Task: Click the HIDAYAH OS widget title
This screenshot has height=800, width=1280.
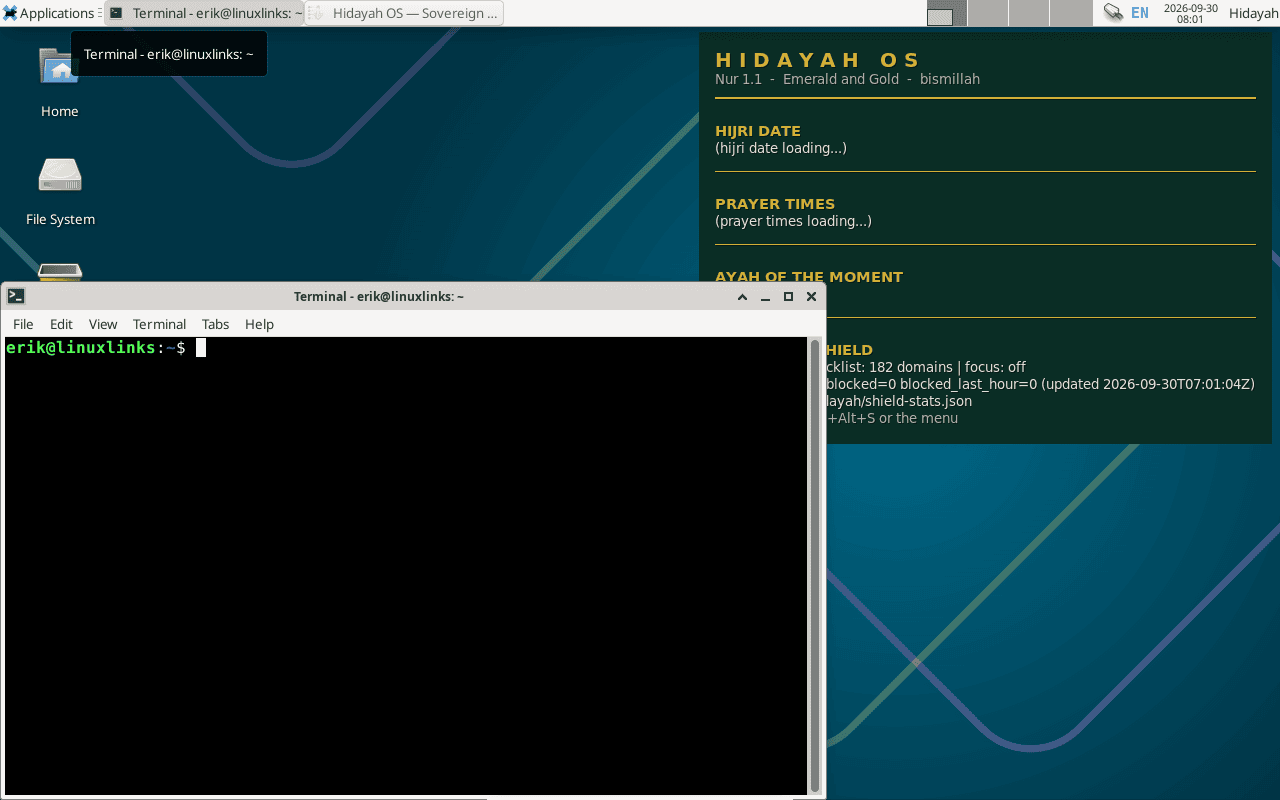Action: tap(818, 60)
